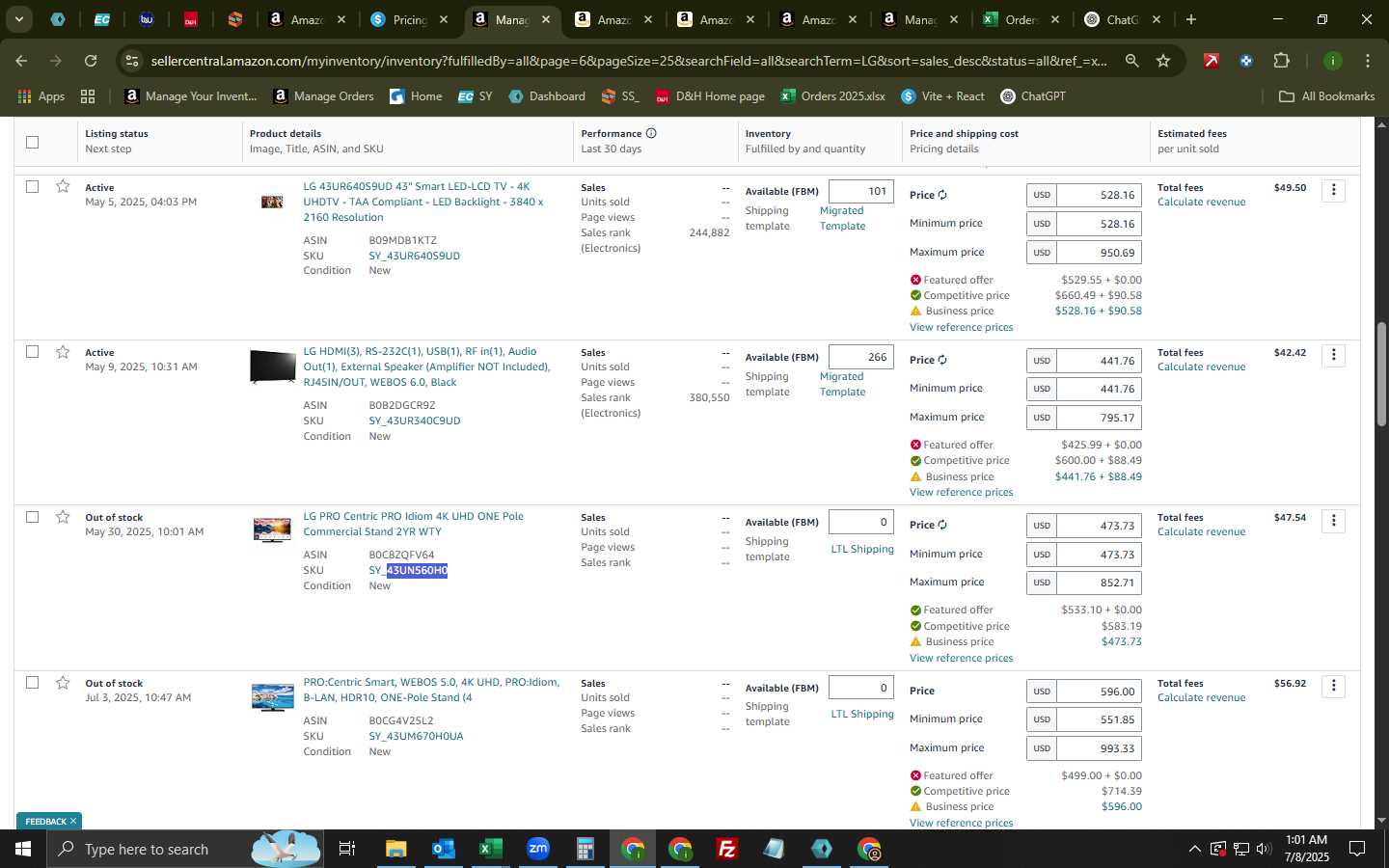The image size is (1389, 868).
Task: Open Chrome three-dot menu
Action: coord(1368,61)
